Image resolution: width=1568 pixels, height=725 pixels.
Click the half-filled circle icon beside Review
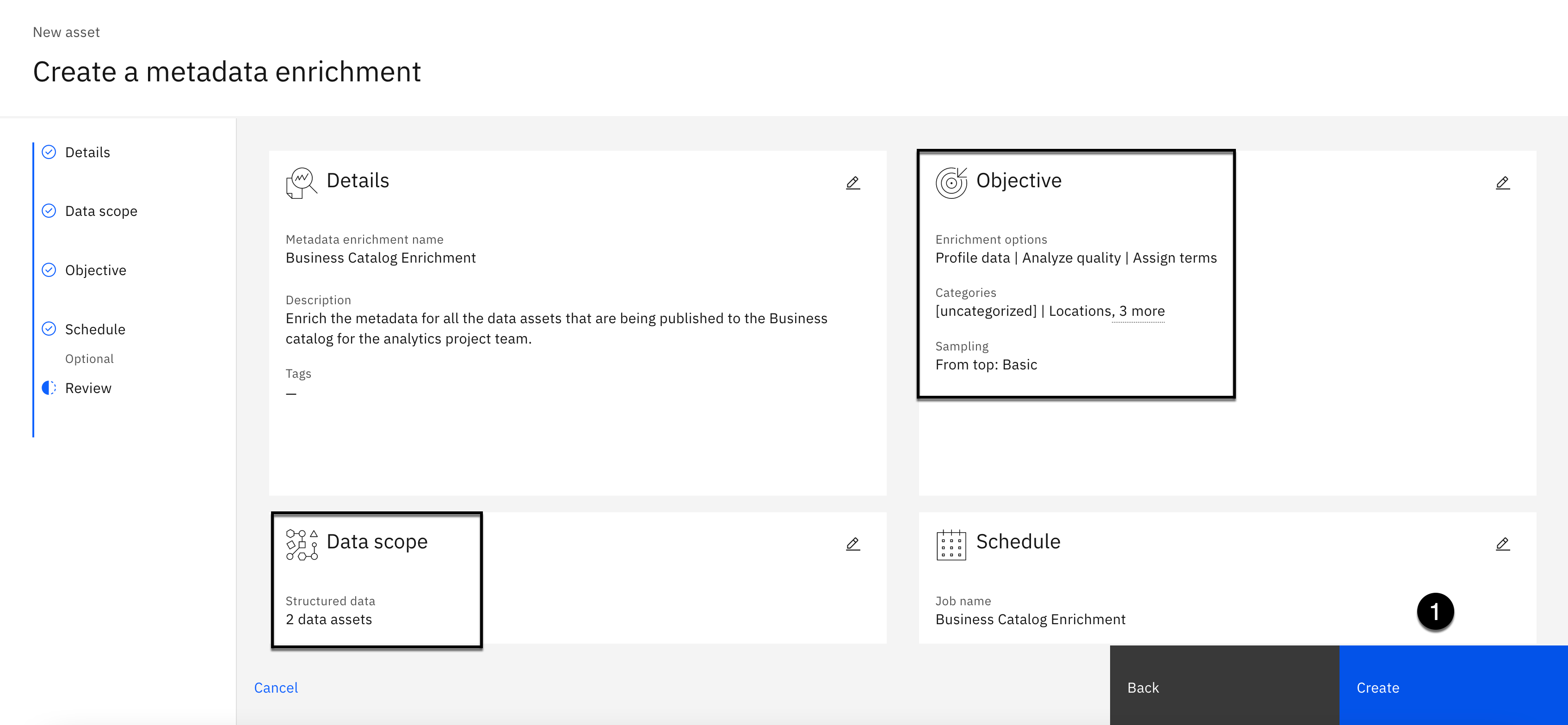coord(49,388)
